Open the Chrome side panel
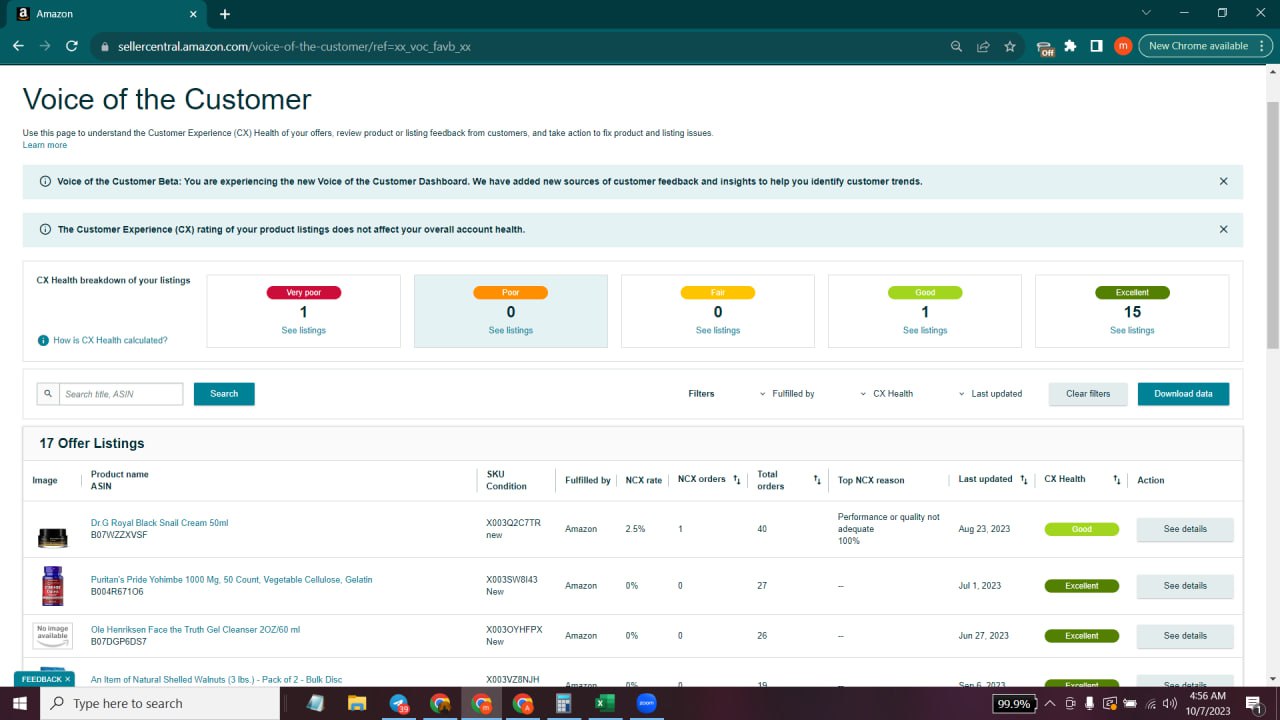Image resolution: width=1280 pixels, height=720 pixels. pos(1097,46)
